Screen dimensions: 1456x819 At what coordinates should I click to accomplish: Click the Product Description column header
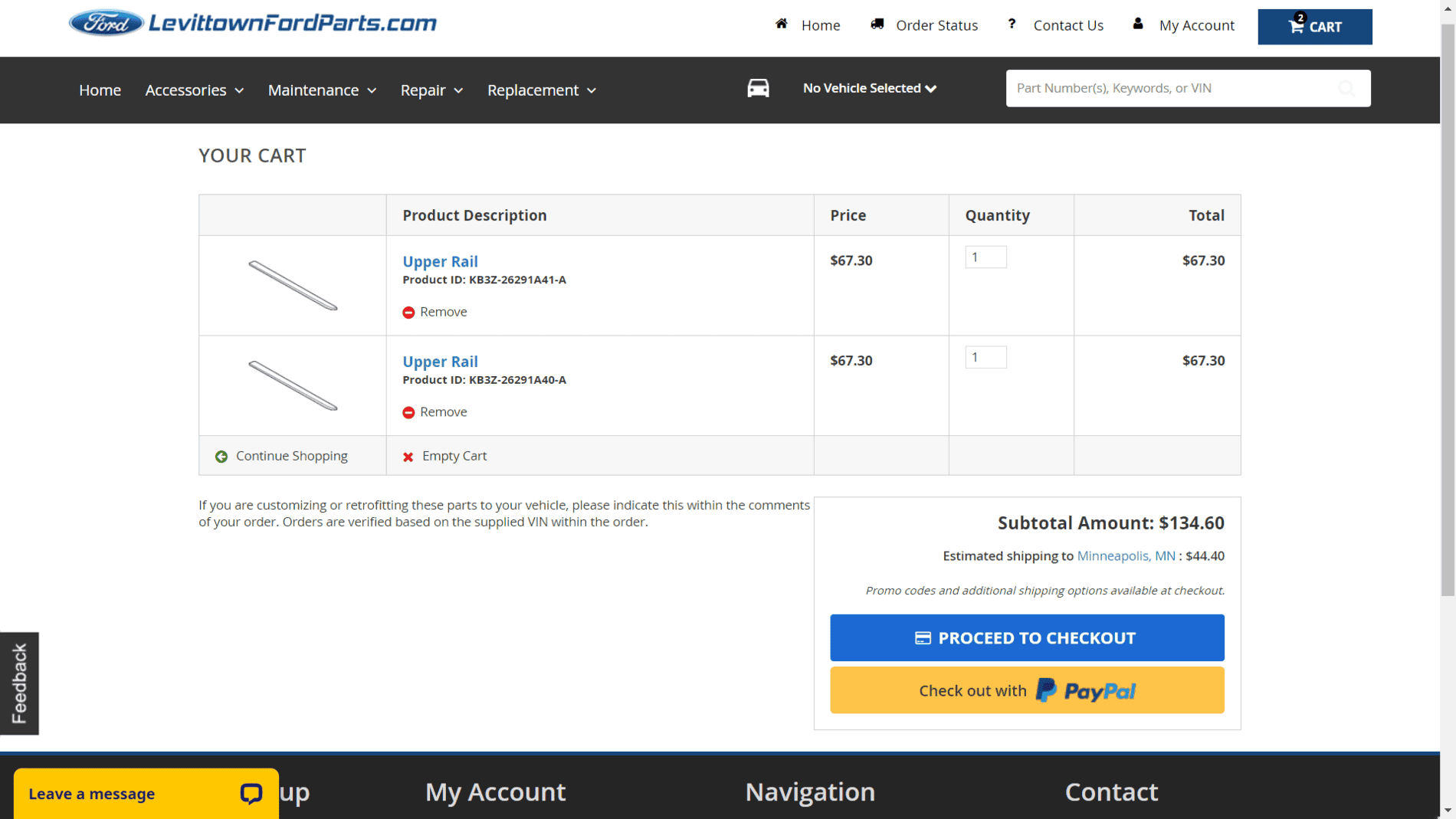[x=474, y=215]
